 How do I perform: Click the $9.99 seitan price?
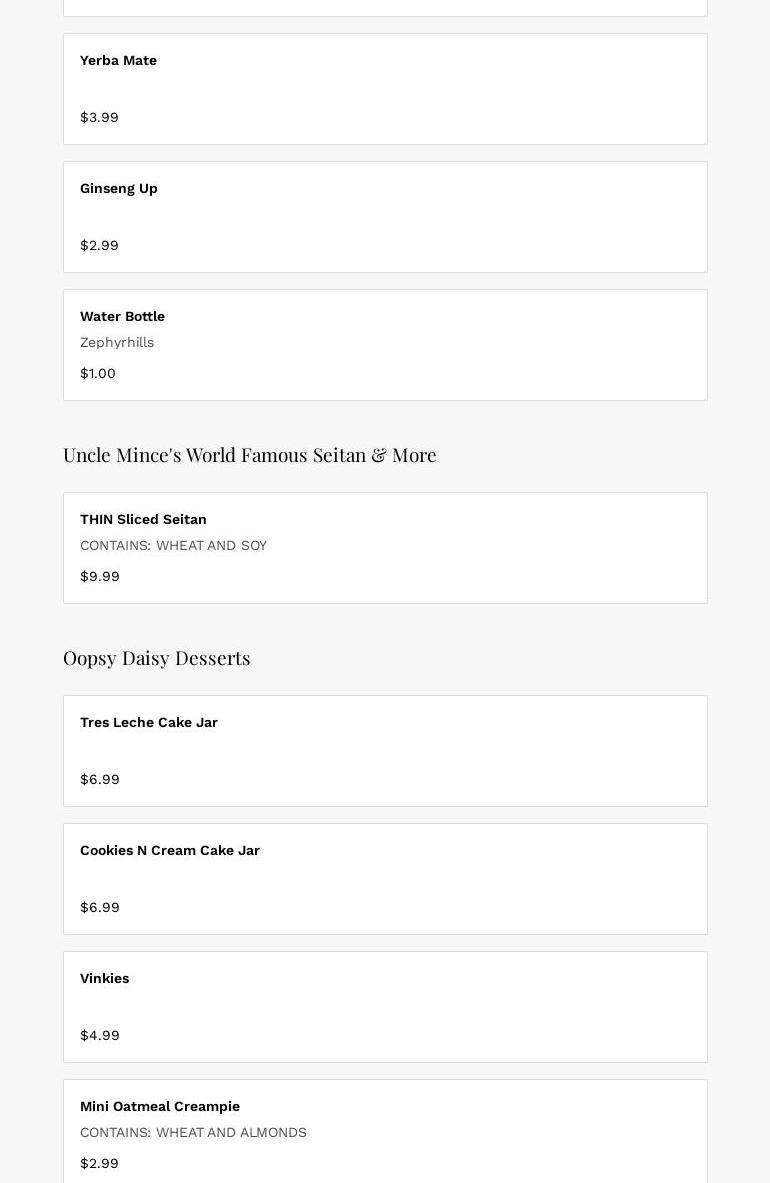click(x=100, y=577)
